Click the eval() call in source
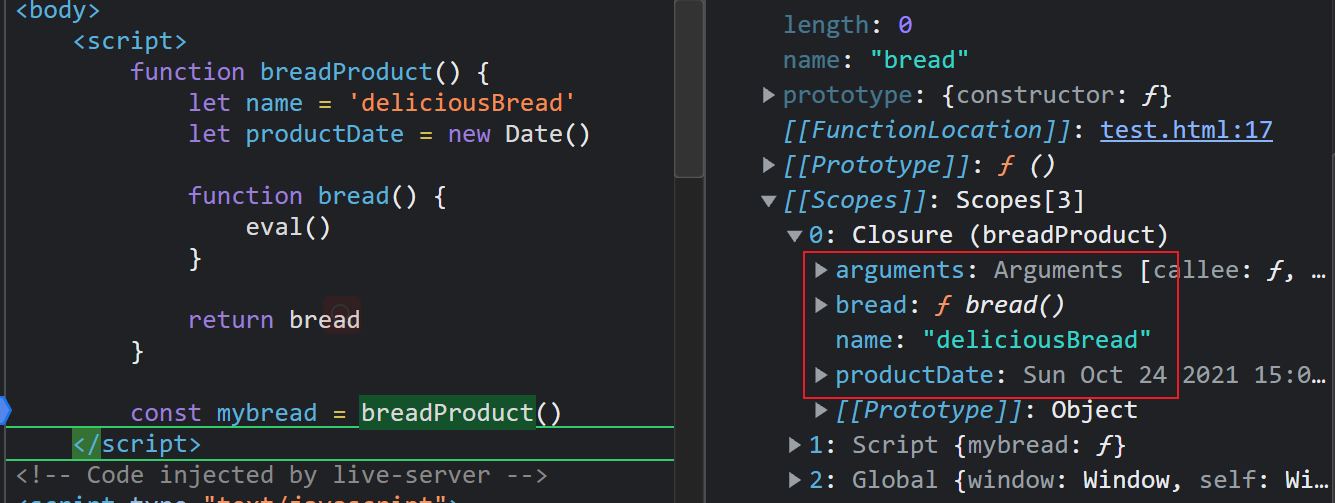This screenshot has height=503, width=1335. point(288,227)
